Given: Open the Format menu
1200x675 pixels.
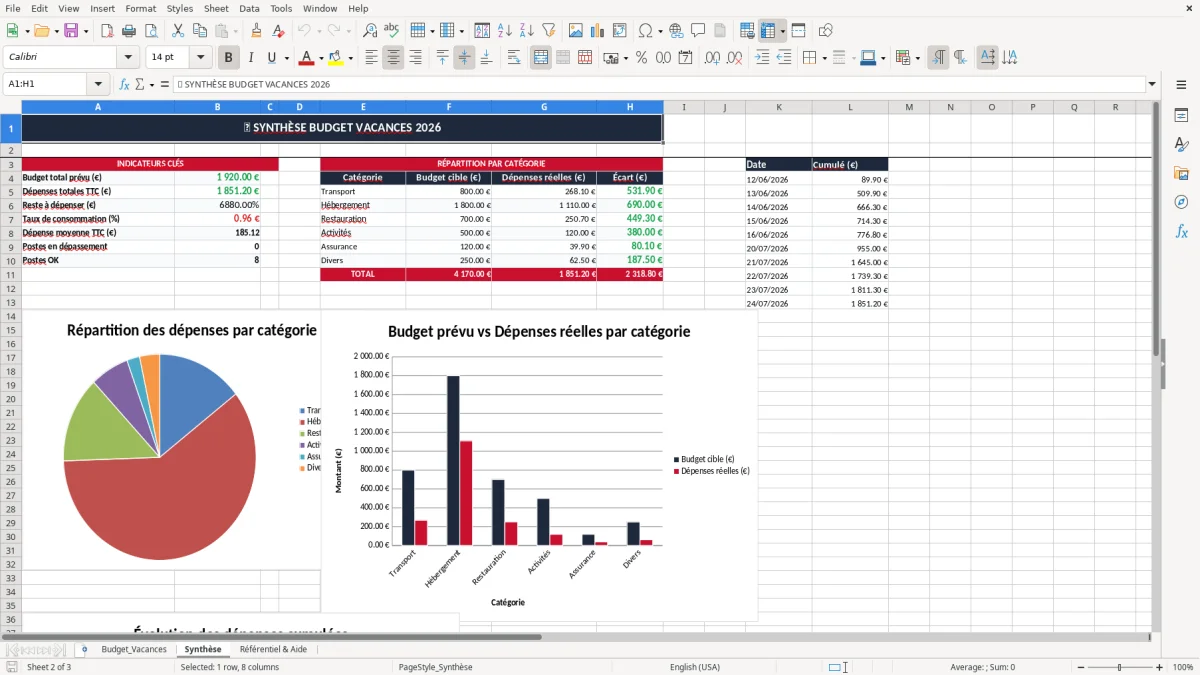Looking at the screenshot, I should [x=140, y=8].
